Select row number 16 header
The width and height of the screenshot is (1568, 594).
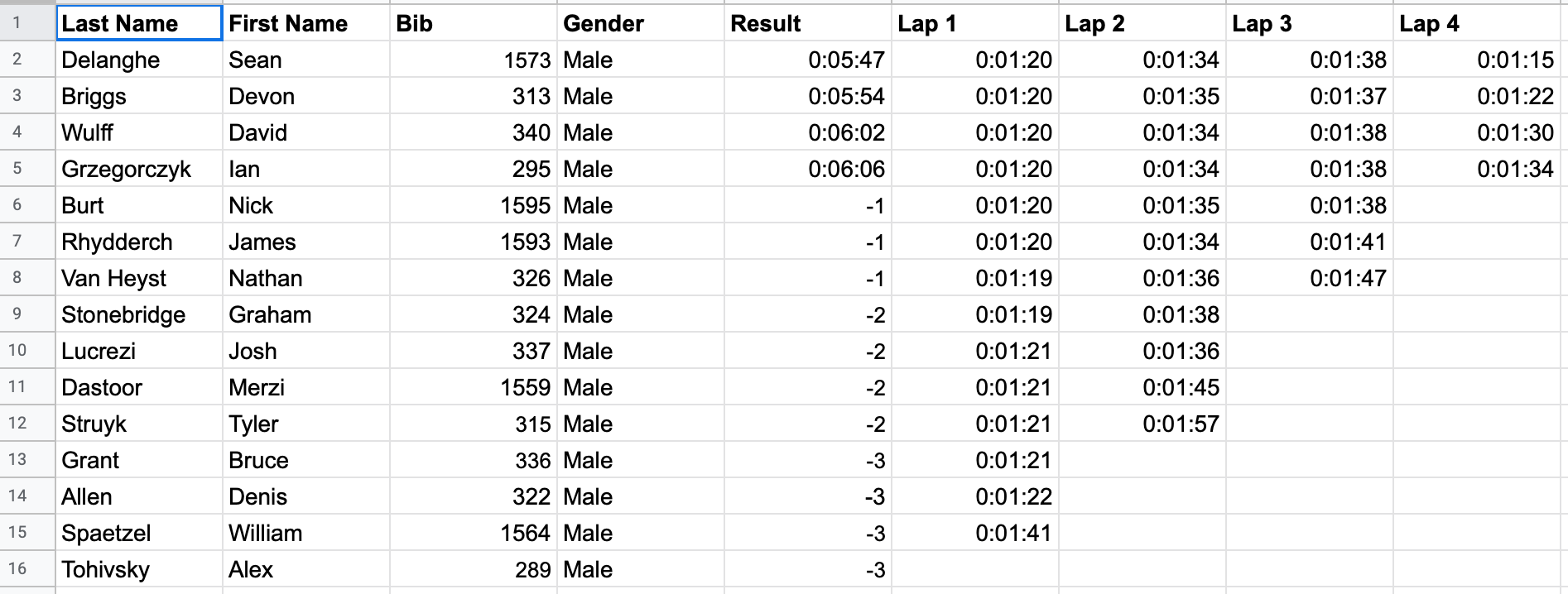(x=17, y=569)
